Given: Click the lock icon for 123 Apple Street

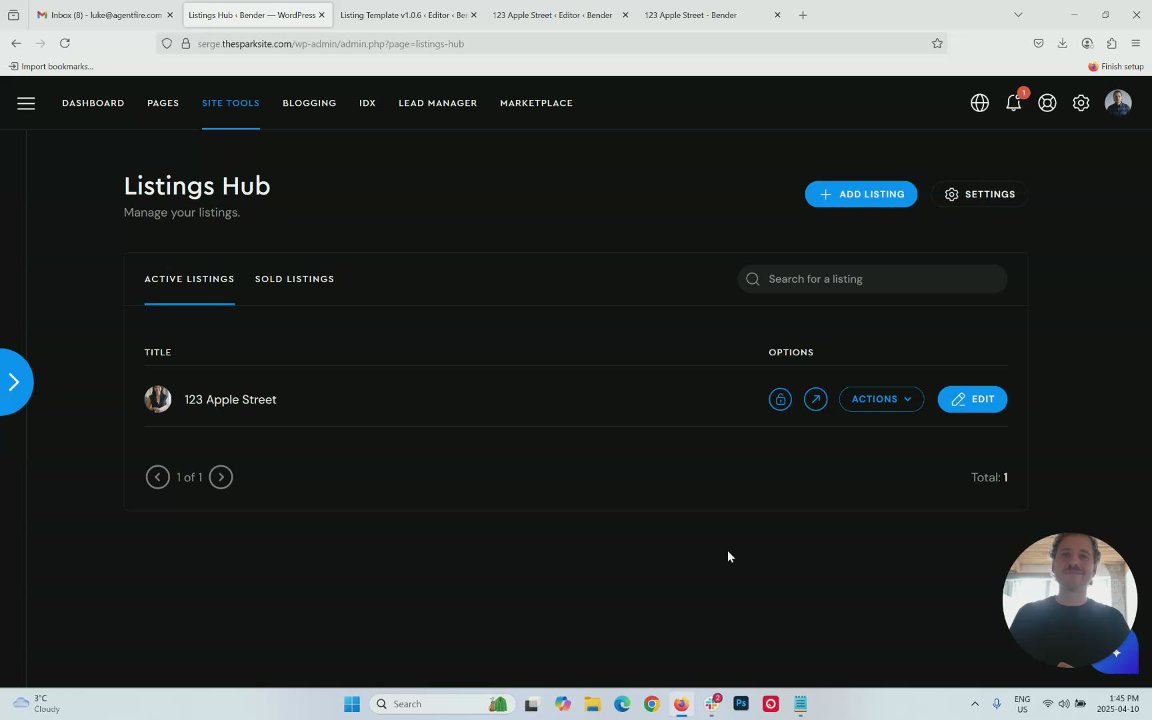Looking at the screenshot, I should [x=780, y=399].
